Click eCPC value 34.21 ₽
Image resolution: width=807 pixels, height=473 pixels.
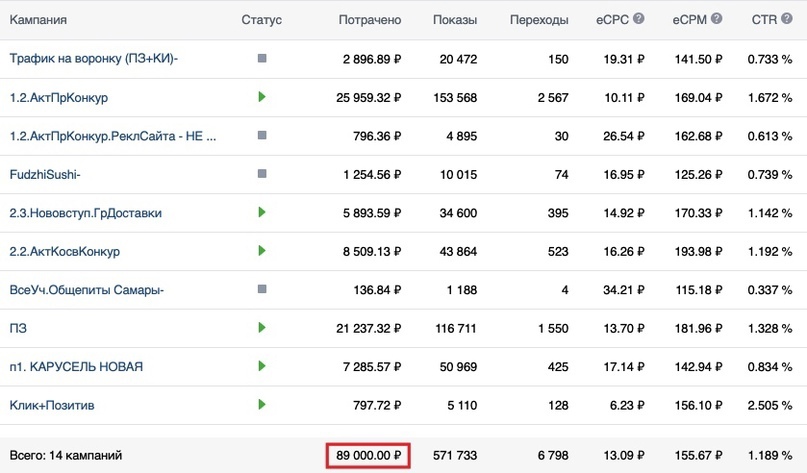624,290
